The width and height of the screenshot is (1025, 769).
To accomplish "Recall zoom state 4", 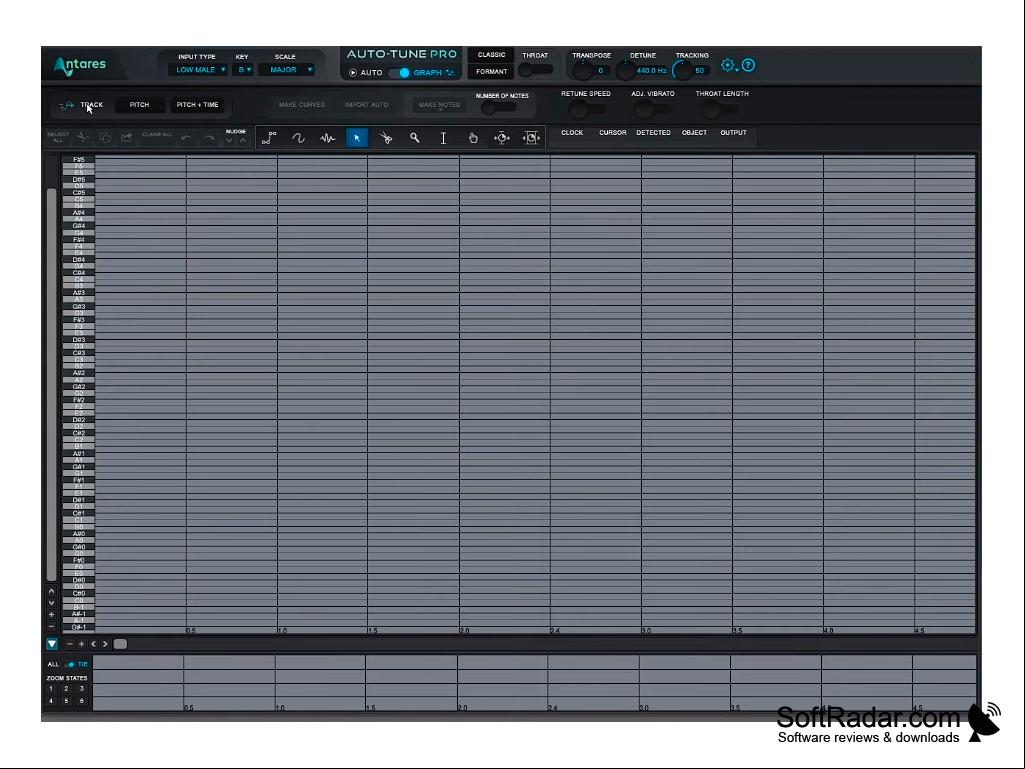I will [x=51, y=701].
